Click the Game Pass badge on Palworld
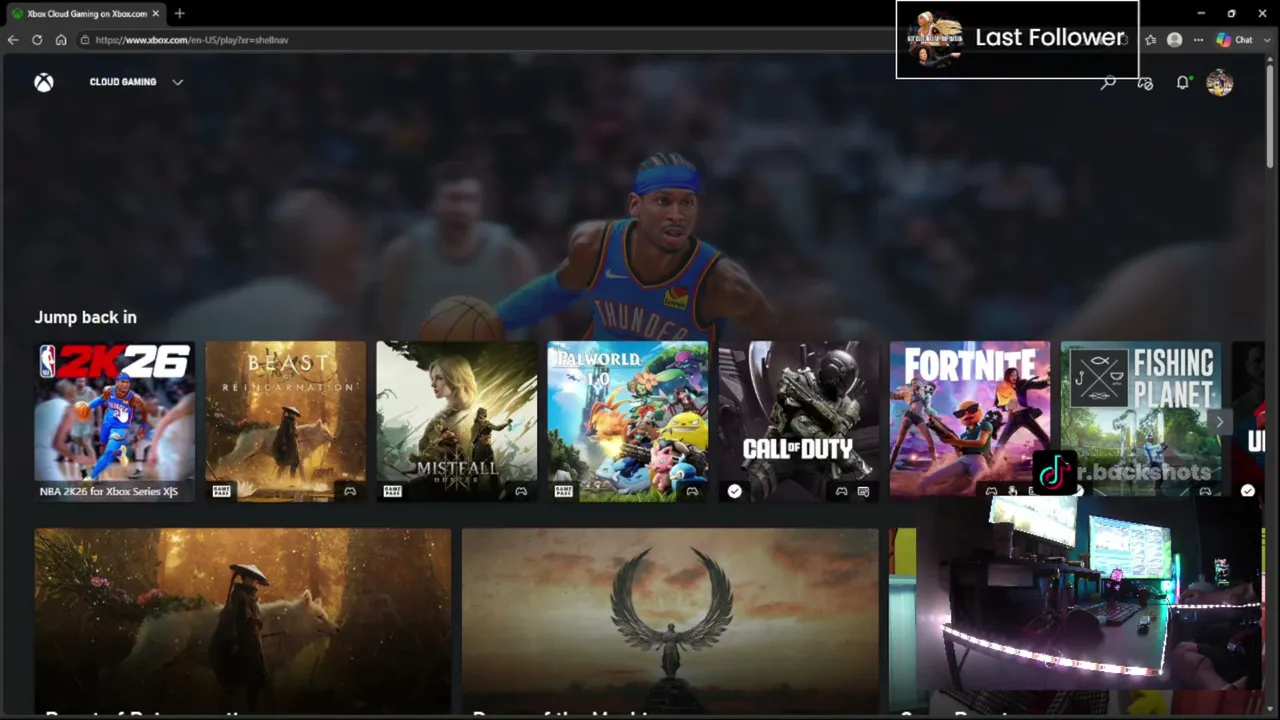The width and height of the screenshot is (1280, 720). click(563, 491)
